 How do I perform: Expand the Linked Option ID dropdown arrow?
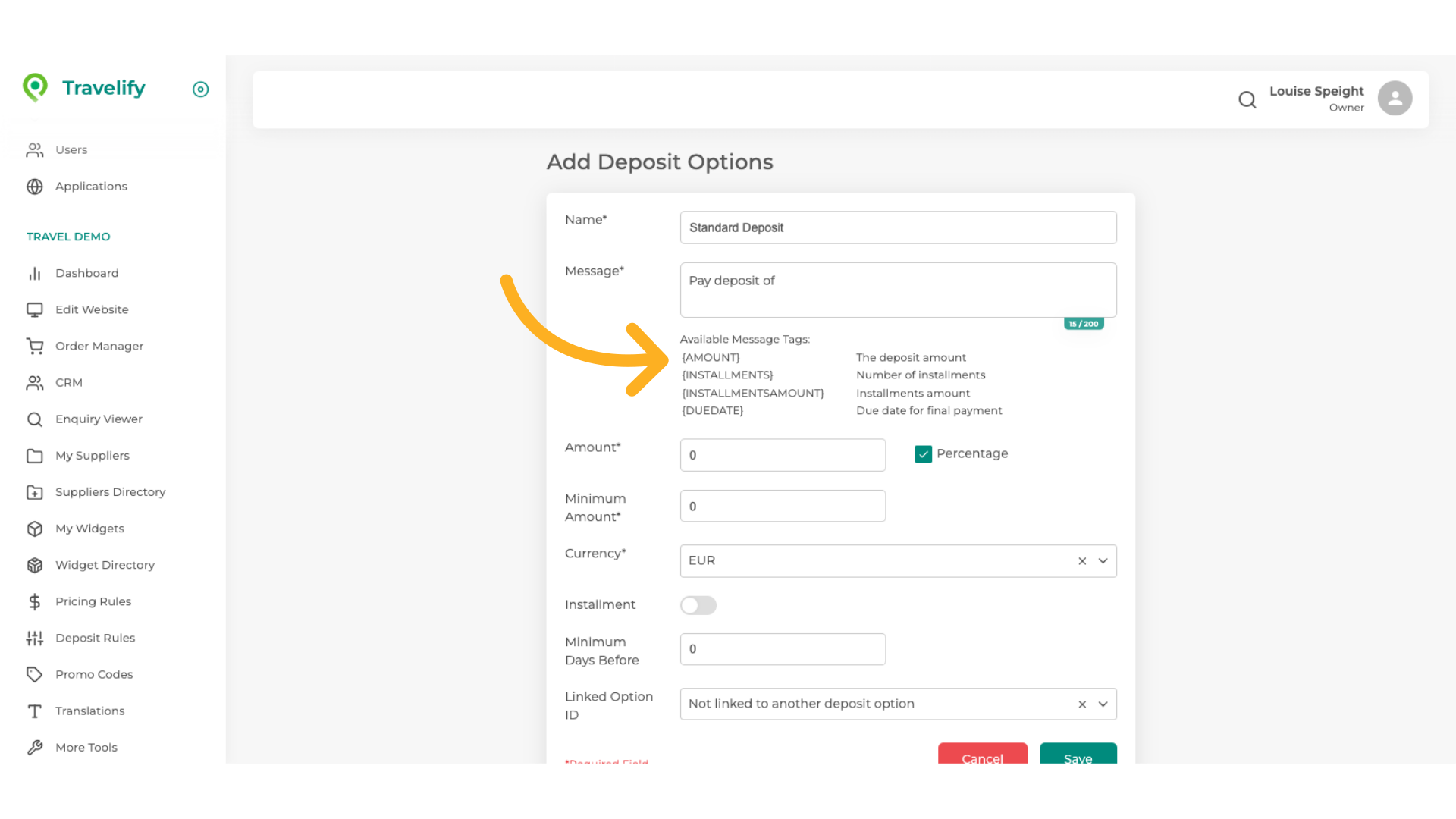tap(1103, 704)
